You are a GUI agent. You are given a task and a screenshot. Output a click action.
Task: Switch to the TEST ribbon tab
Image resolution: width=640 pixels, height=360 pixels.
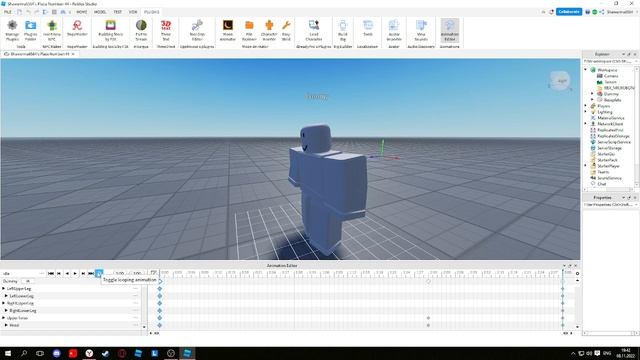click(x=118, y=12)
